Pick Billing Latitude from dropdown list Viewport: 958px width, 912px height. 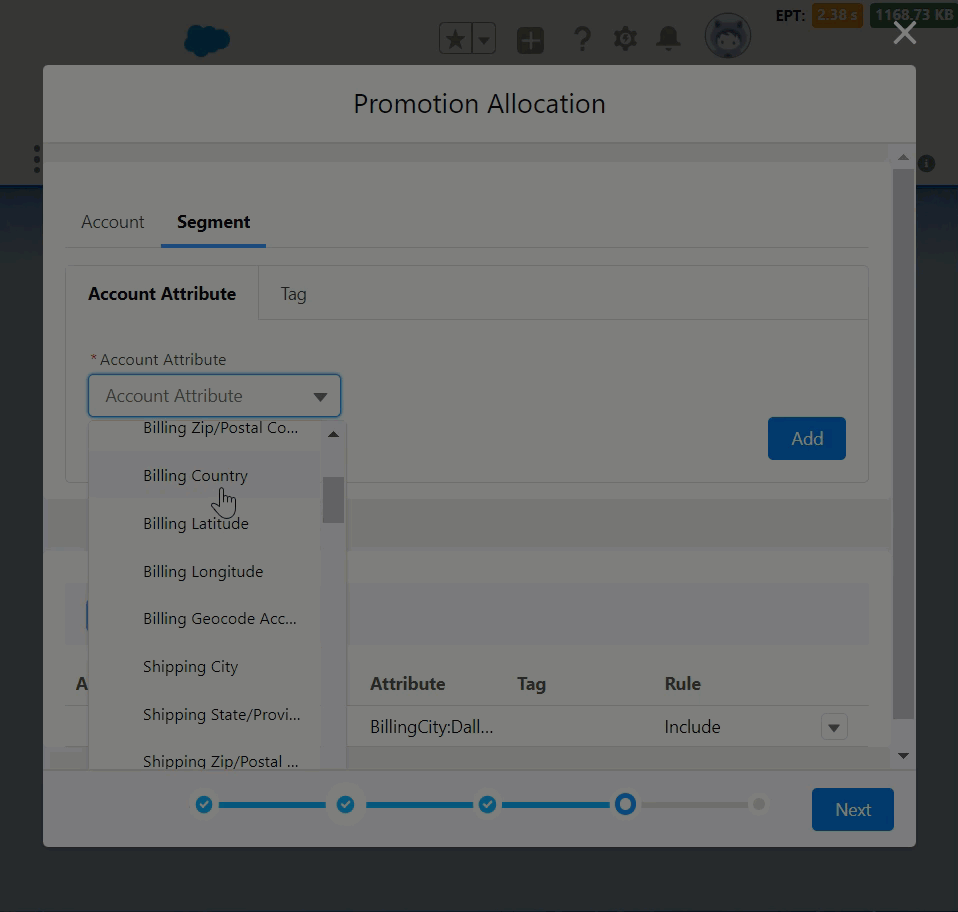coord(195,524)
